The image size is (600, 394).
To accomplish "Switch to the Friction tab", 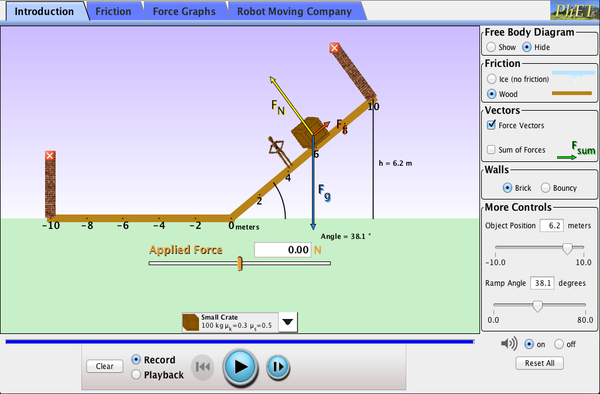I will click(113, 11).
